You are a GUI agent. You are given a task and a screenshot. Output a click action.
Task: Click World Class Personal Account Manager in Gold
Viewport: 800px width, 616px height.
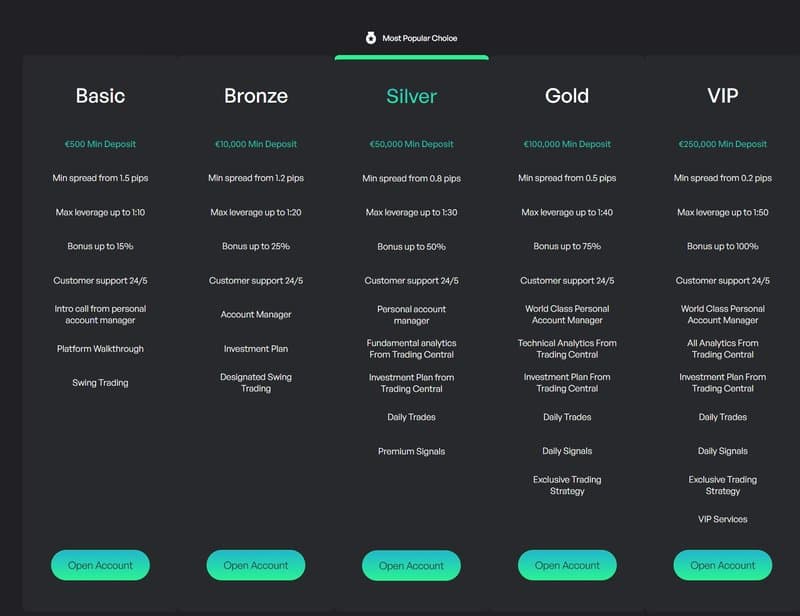tap(567, 314)
